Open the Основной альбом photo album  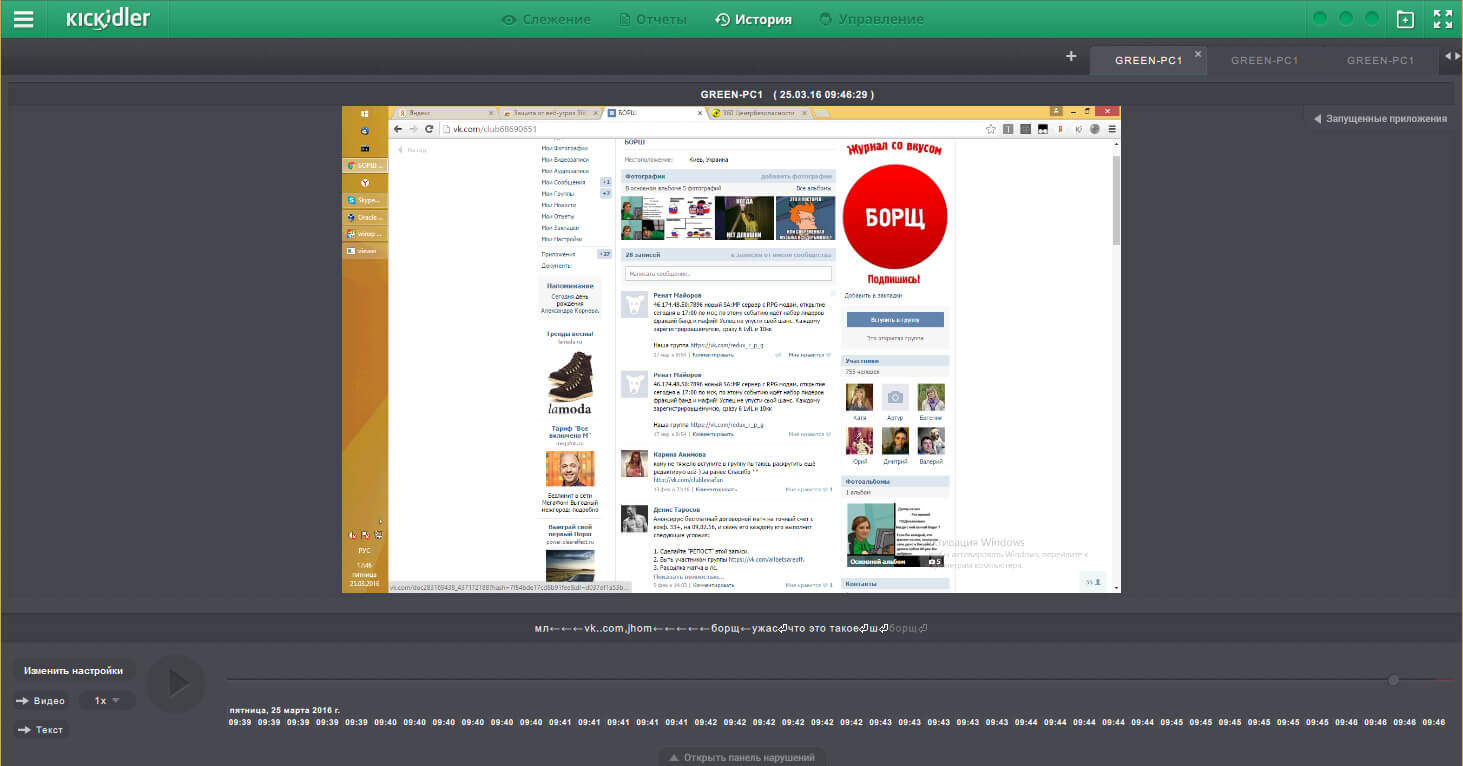(x=895, y=534)
